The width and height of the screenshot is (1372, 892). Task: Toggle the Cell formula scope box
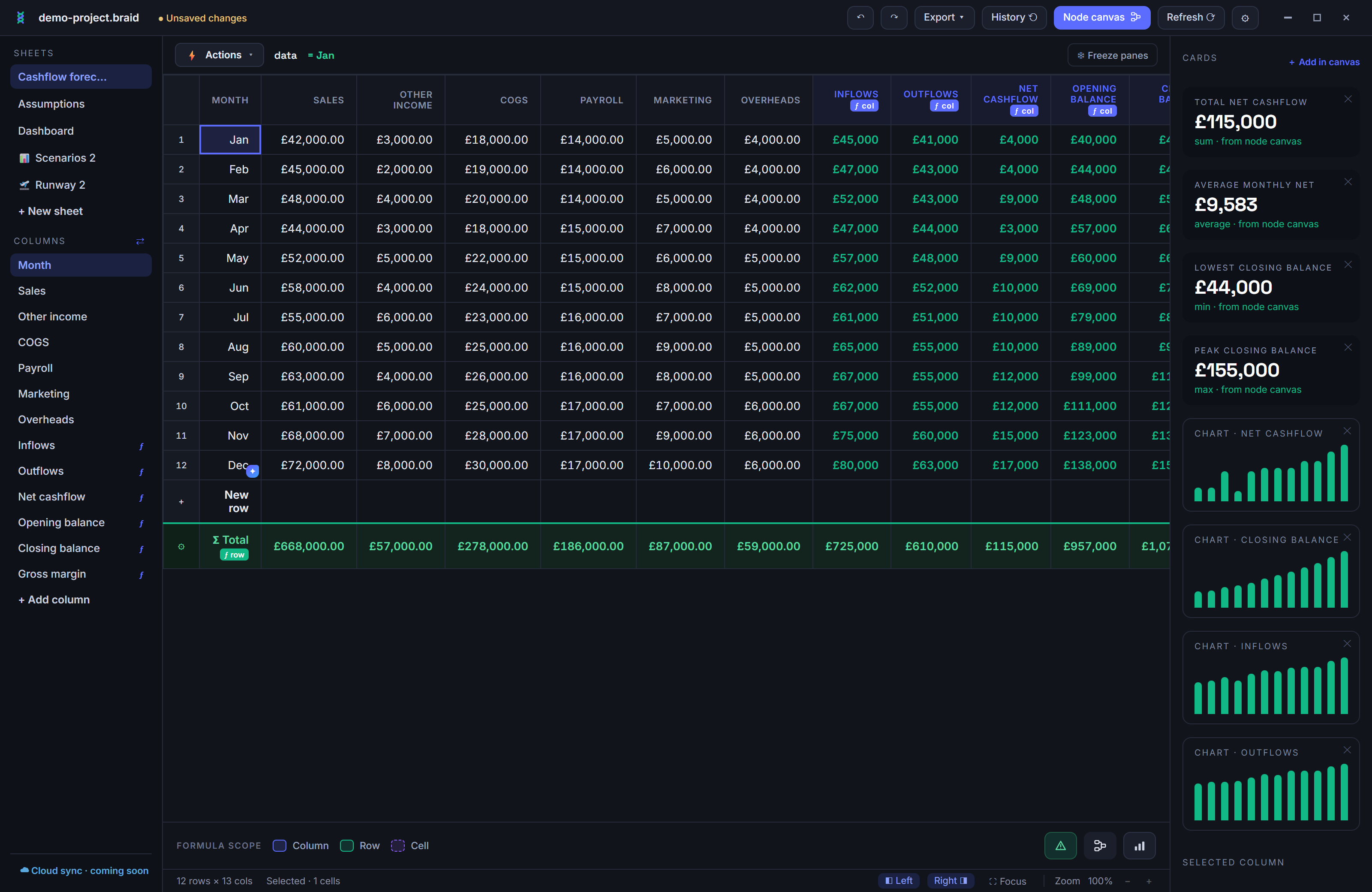pyautogui.click(x=398, y=845)
